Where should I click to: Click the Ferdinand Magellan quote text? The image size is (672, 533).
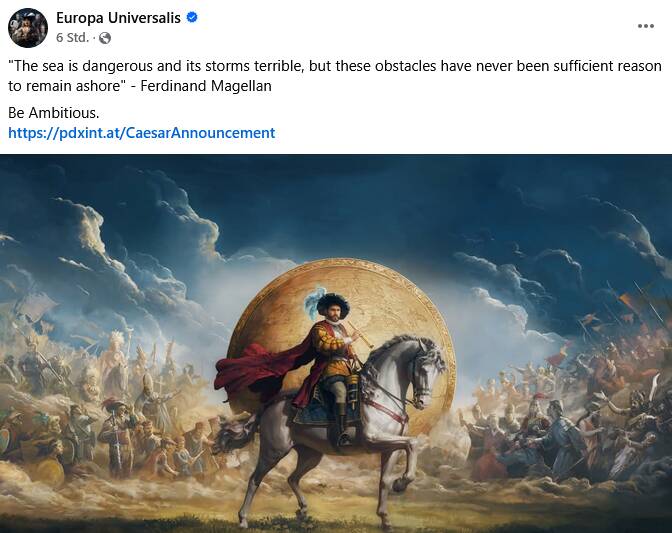tap(335, 76)
